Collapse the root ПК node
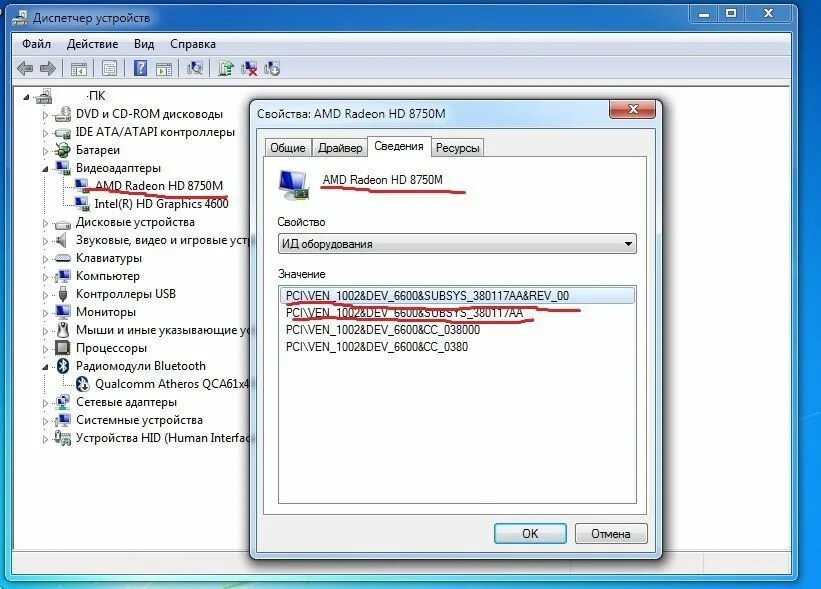821x589 pixels. [x=26, y=97]
